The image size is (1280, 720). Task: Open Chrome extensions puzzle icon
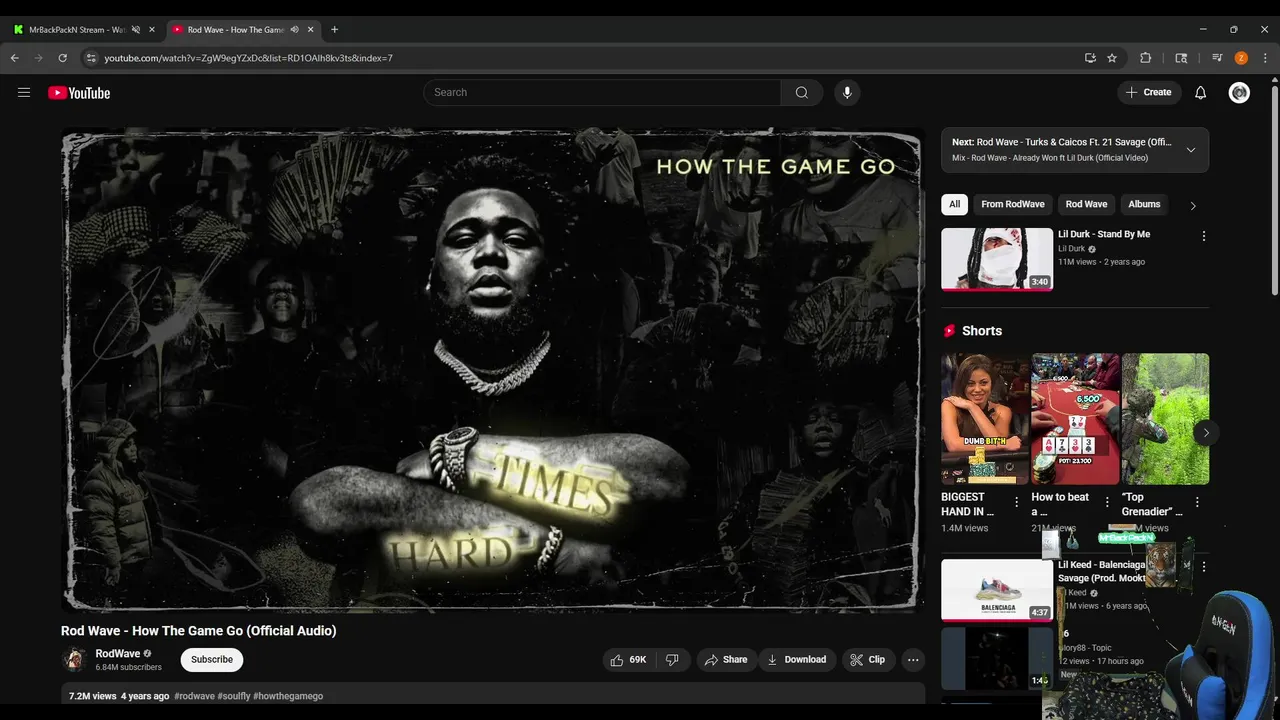tap(1146, 58)
